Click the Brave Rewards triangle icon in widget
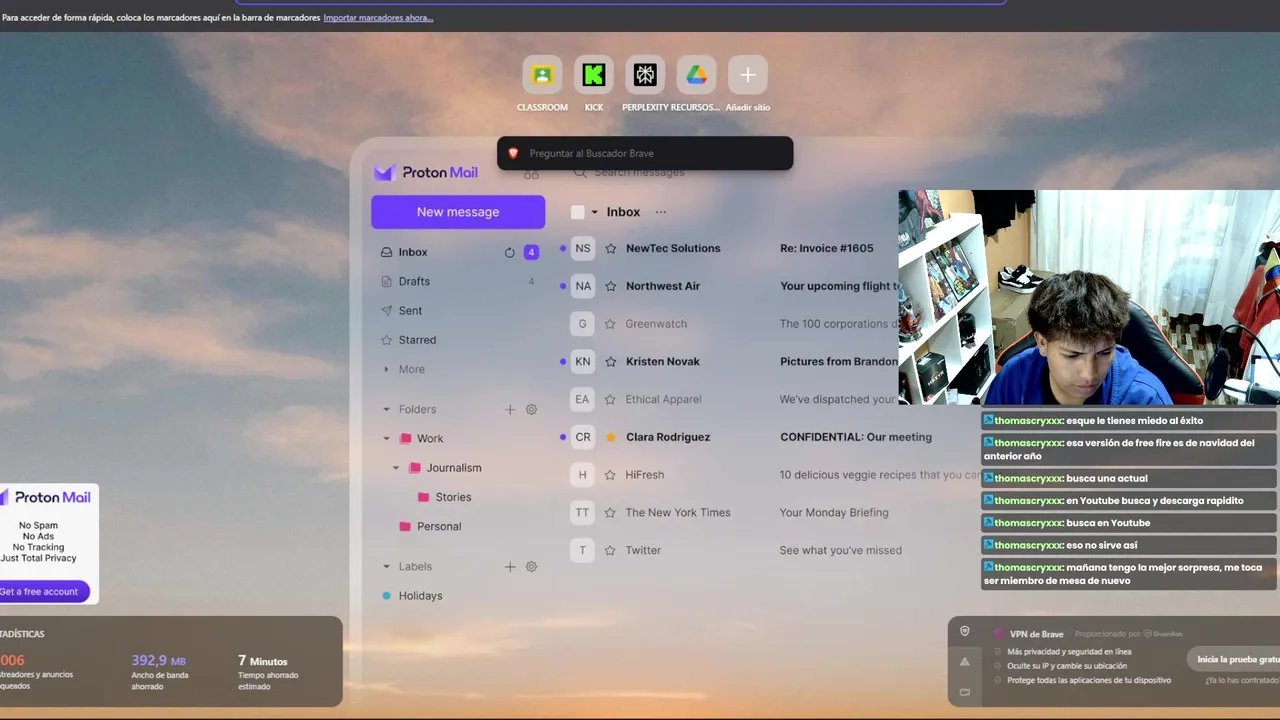 (x=965, y=662)
